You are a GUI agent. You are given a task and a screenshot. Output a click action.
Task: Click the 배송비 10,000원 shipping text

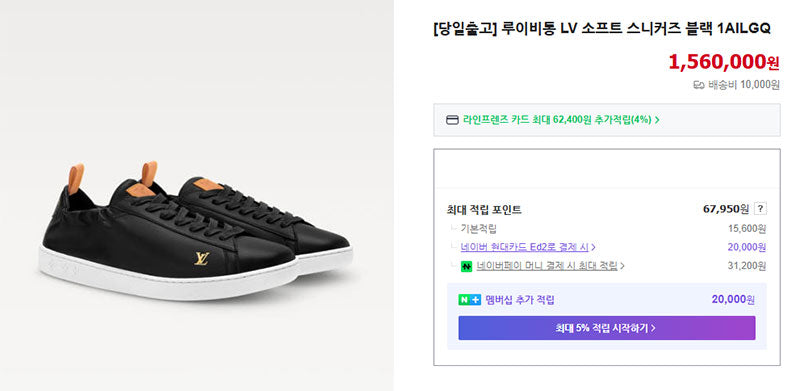743,85
